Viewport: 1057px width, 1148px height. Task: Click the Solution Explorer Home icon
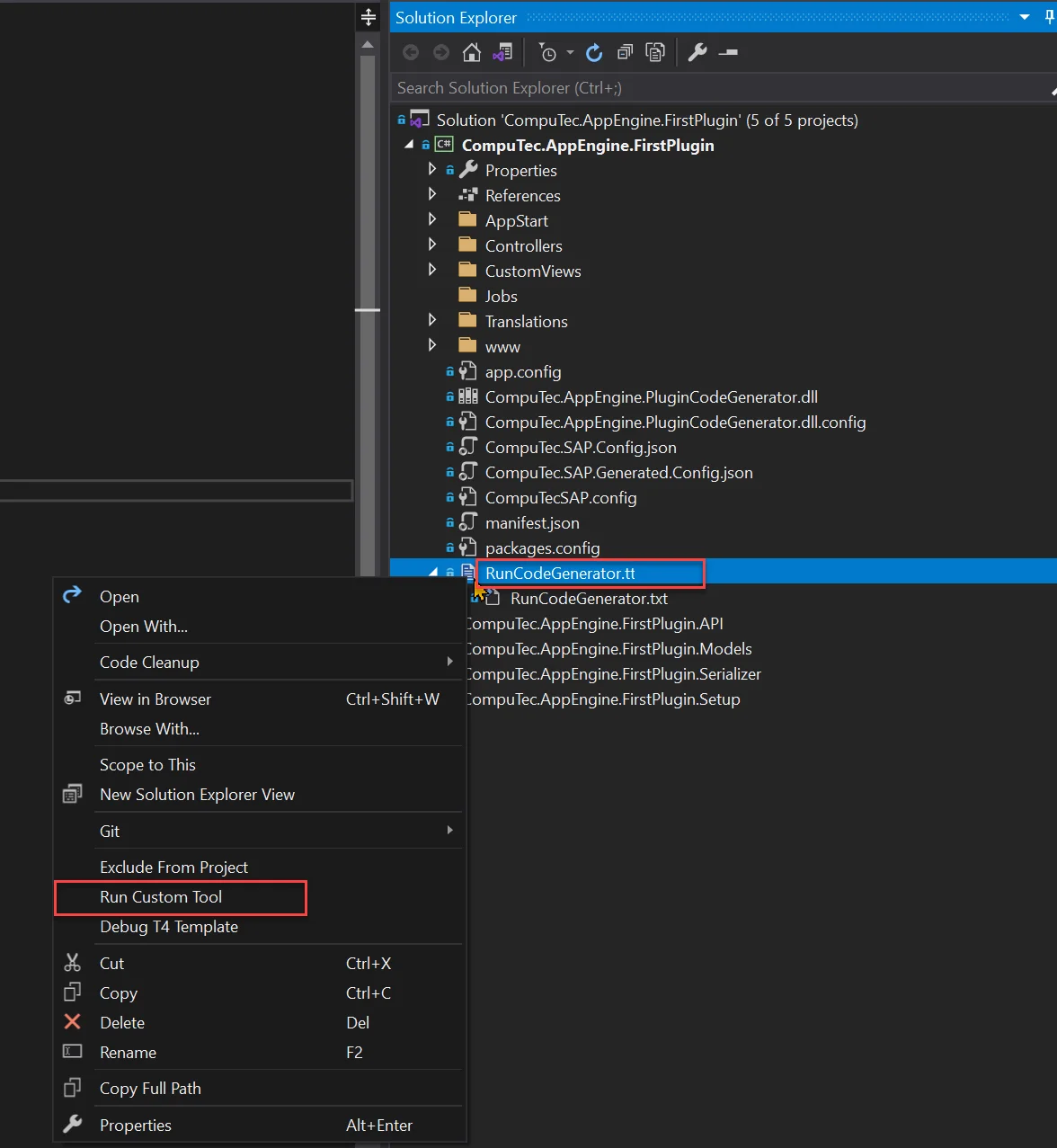(x=472, y=52)
